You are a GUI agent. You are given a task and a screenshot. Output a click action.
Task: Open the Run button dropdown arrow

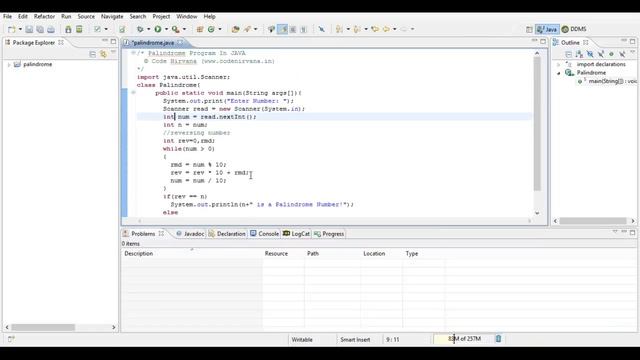pyautogui.click(x=166, y=29)
